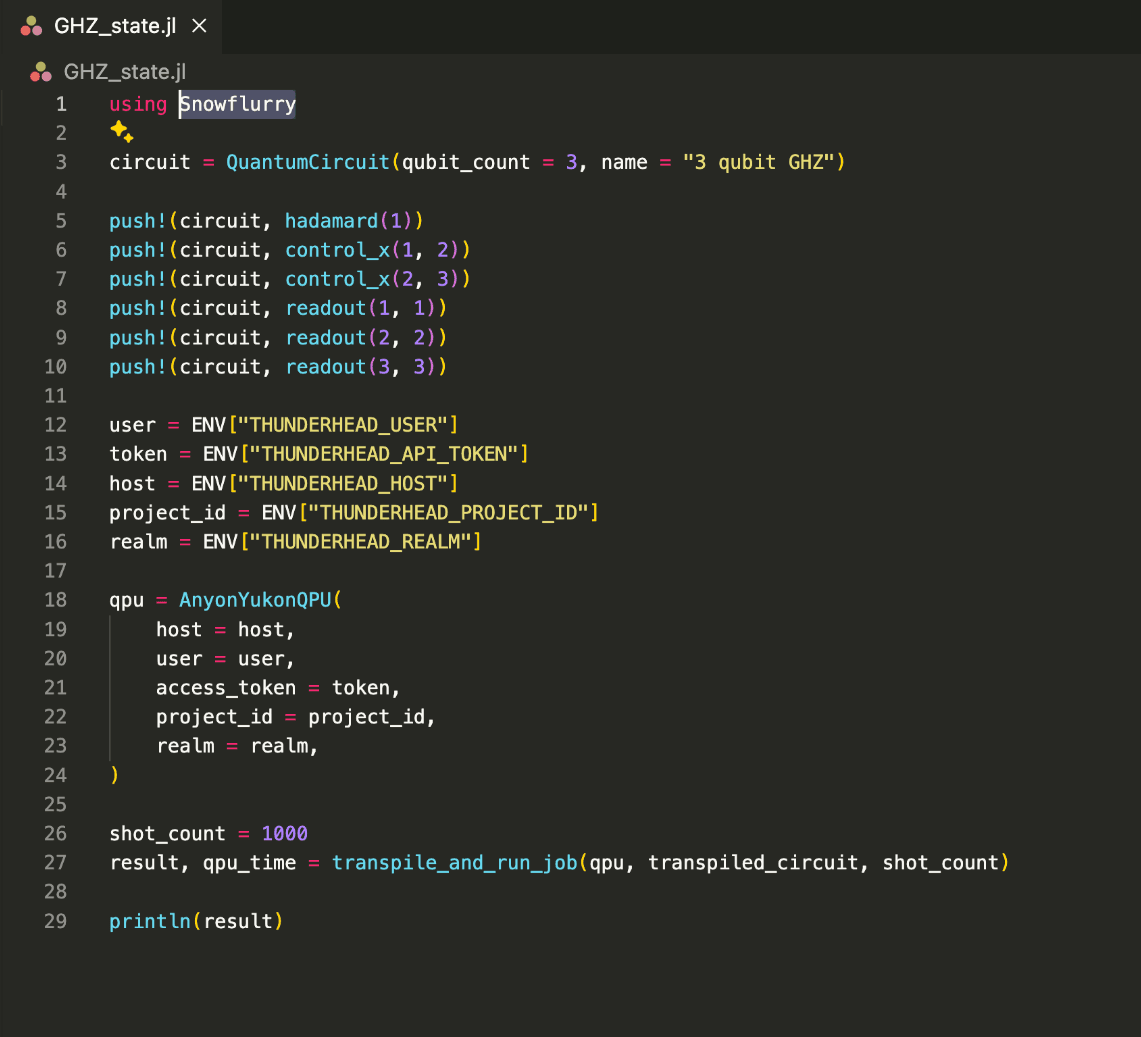Image resolution: width=1141 pixels, height=1037 pixels.
Task: Close the GHZ_state.jl editor tab
Action: tap(199, 26)
